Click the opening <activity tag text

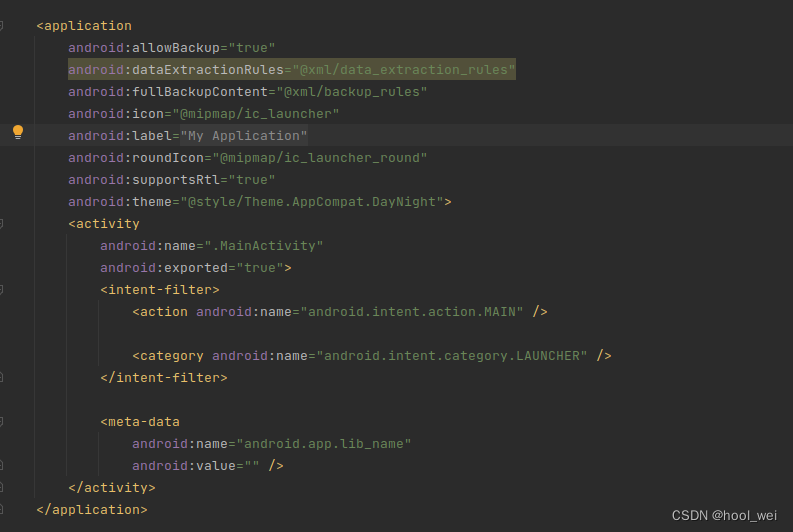pyautogui.click(x=104, y=224)
